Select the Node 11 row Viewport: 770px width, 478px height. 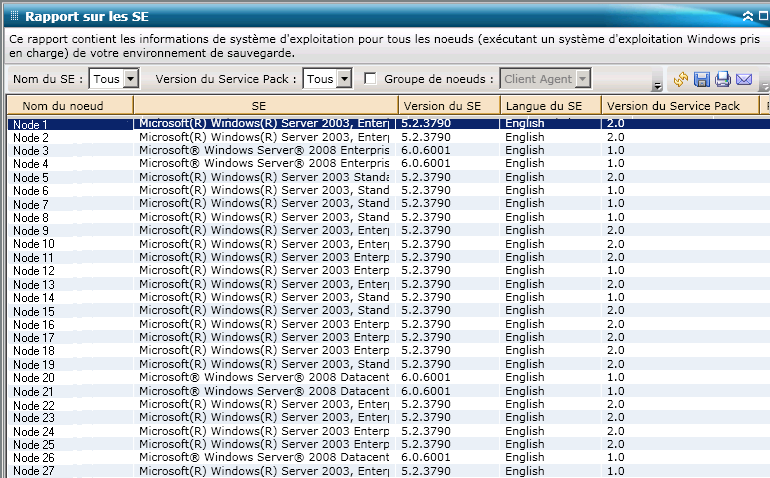click(388, 257)
